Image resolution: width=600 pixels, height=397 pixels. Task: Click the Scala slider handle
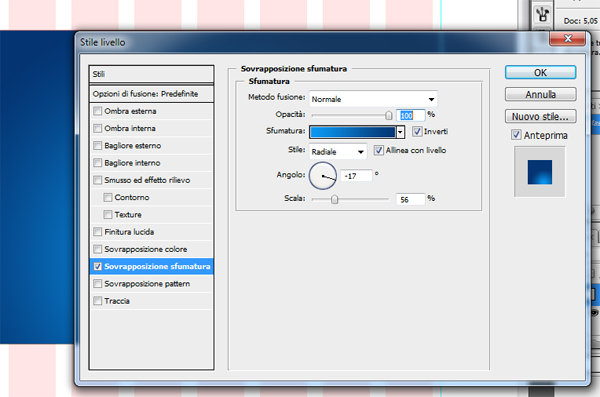click(x=334, y=199)
